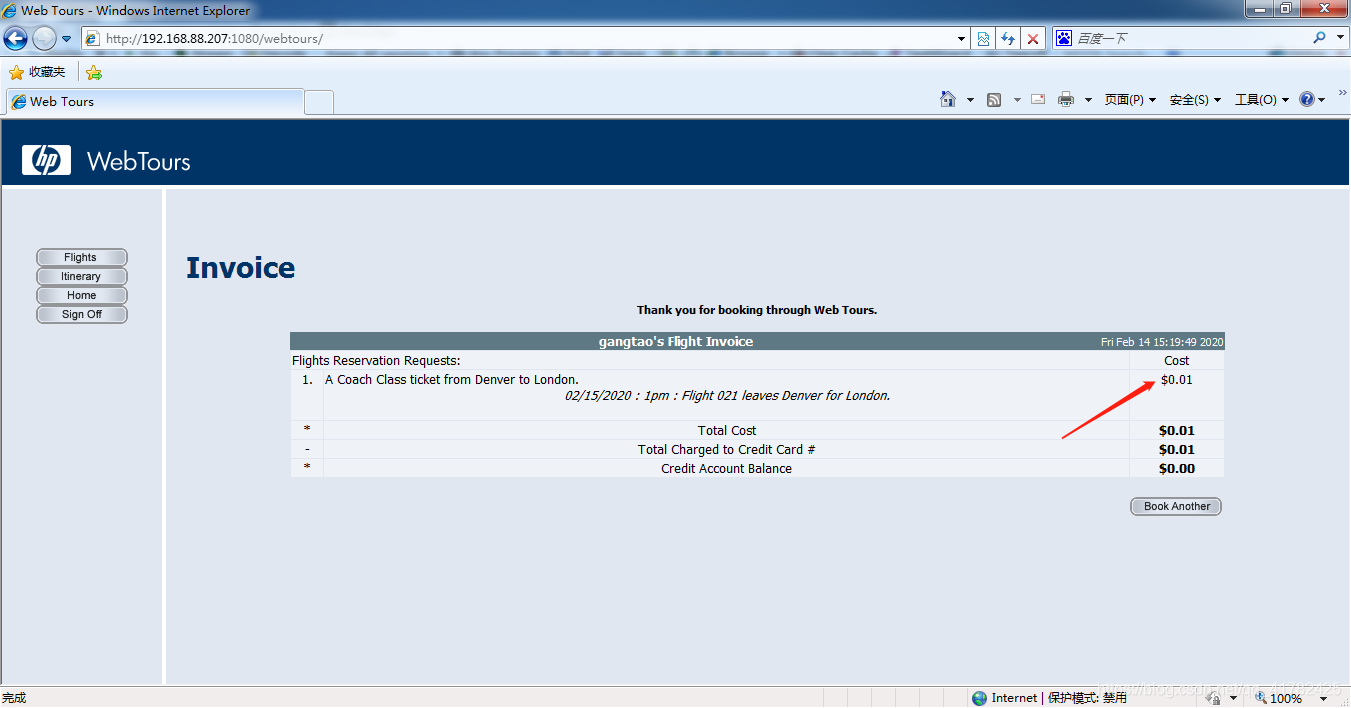This screenshot has height=708, width=1351.
Task: Focus the address bar URL field
Action: [518, 39]
